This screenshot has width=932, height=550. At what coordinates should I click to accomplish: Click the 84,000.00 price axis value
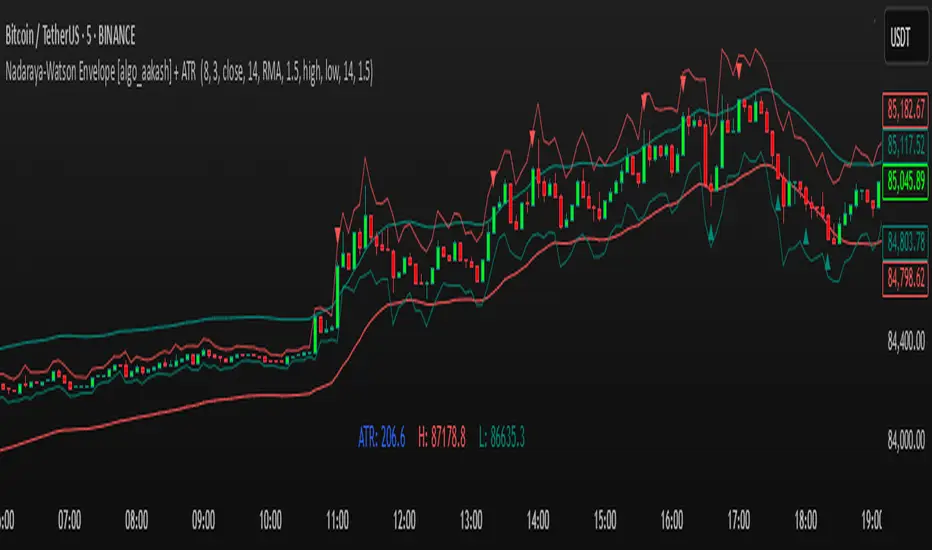tap(906, 439)
